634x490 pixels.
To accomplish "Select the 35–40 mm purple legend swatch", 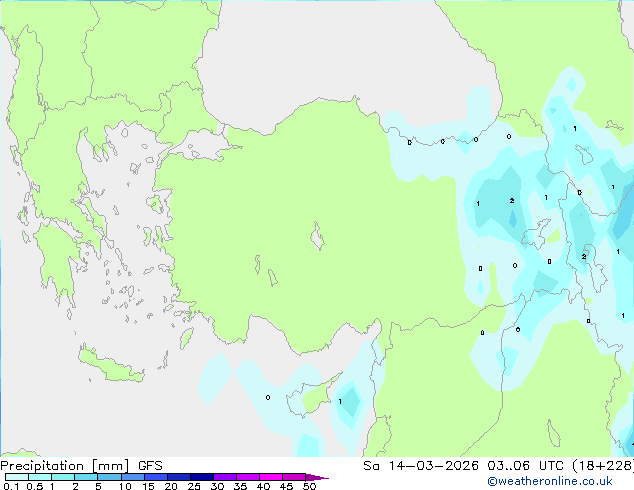I will click(x=248, y=477).
